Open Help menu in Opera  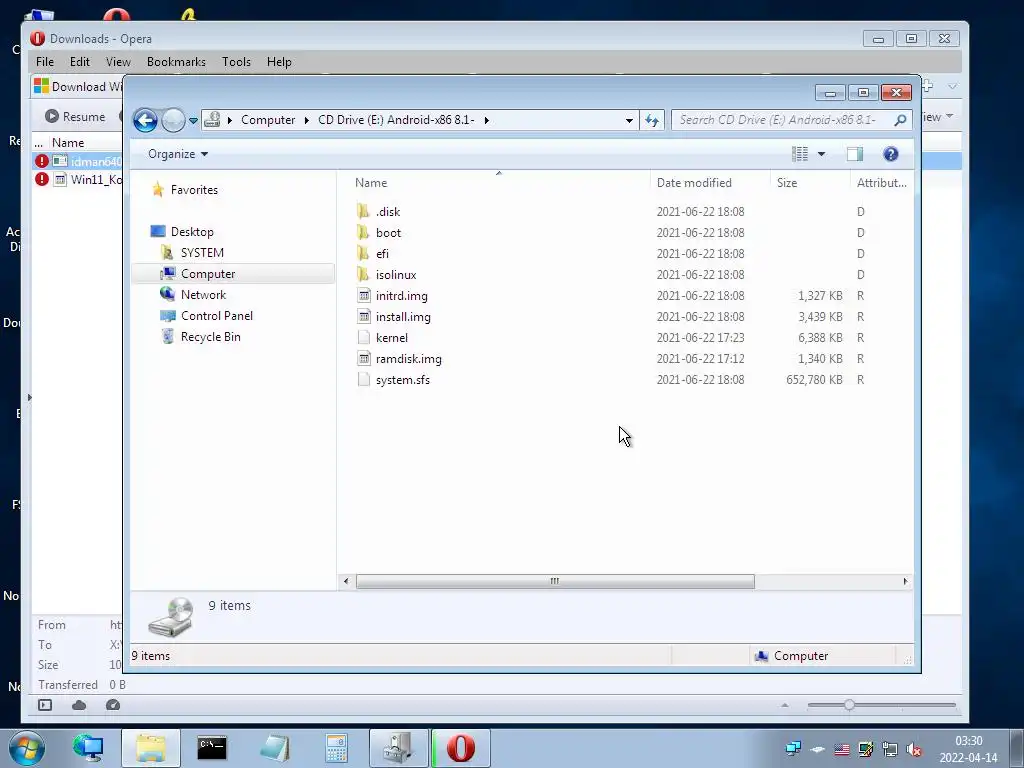coord(279,62)
